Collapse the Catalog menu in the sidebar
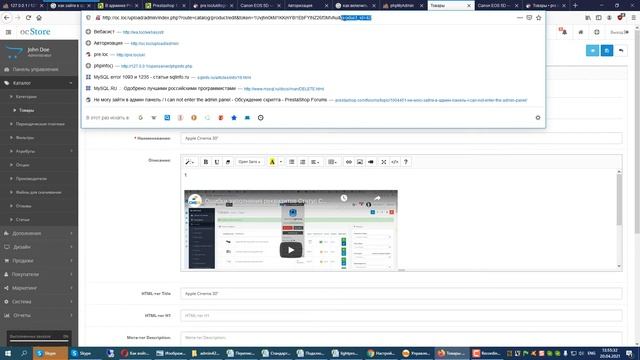This screenshot has width=640, height=360. (x=39, y=83)
